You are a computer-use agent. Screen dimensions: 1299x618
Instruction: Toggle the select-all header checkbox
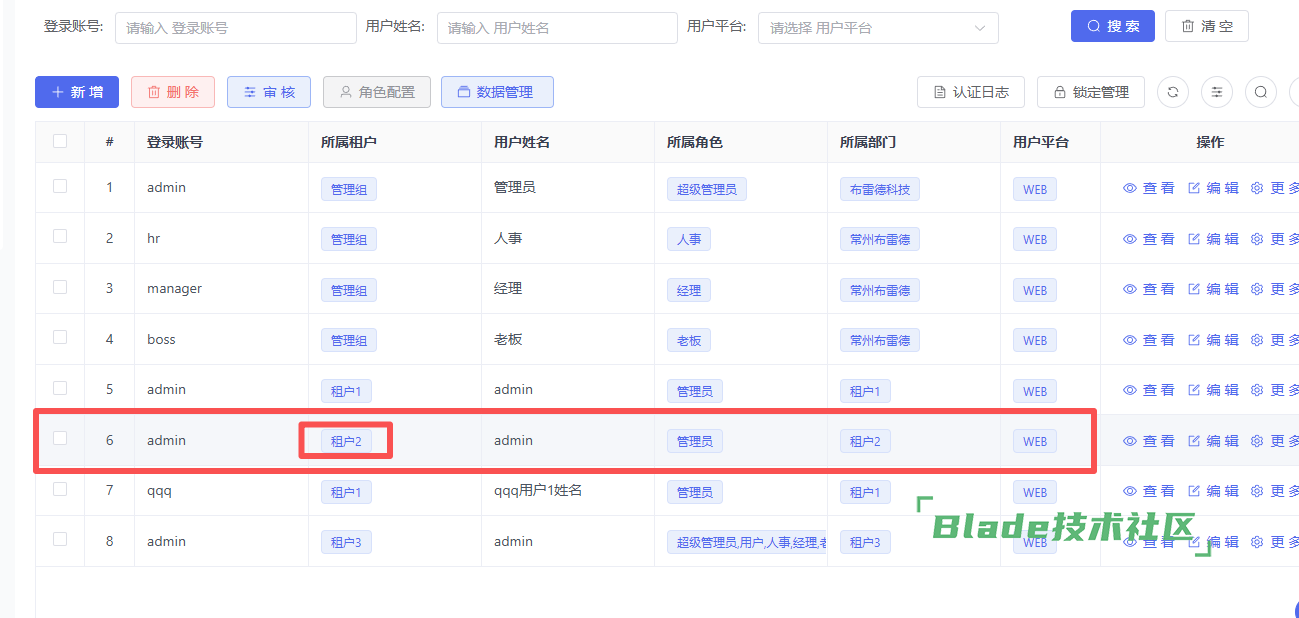(x=60, y=141)
